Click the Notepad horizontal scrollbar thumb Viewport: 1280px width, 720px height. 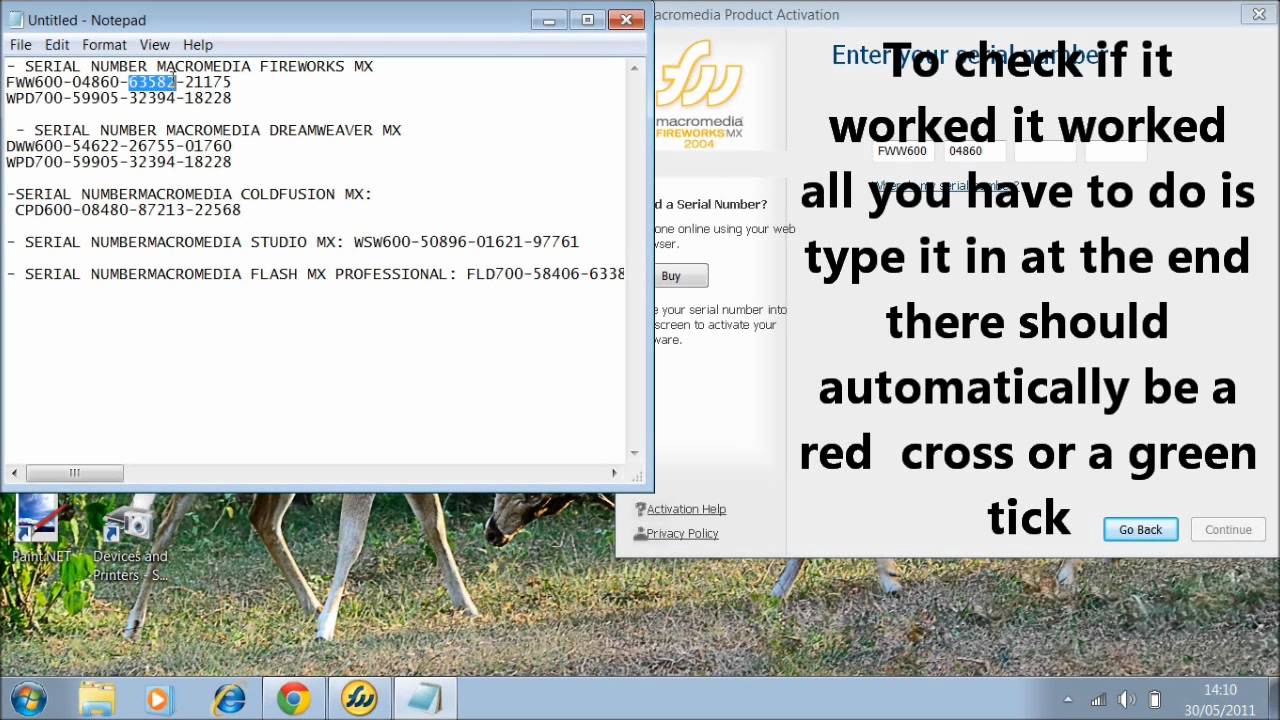click(x=74, y=473)
